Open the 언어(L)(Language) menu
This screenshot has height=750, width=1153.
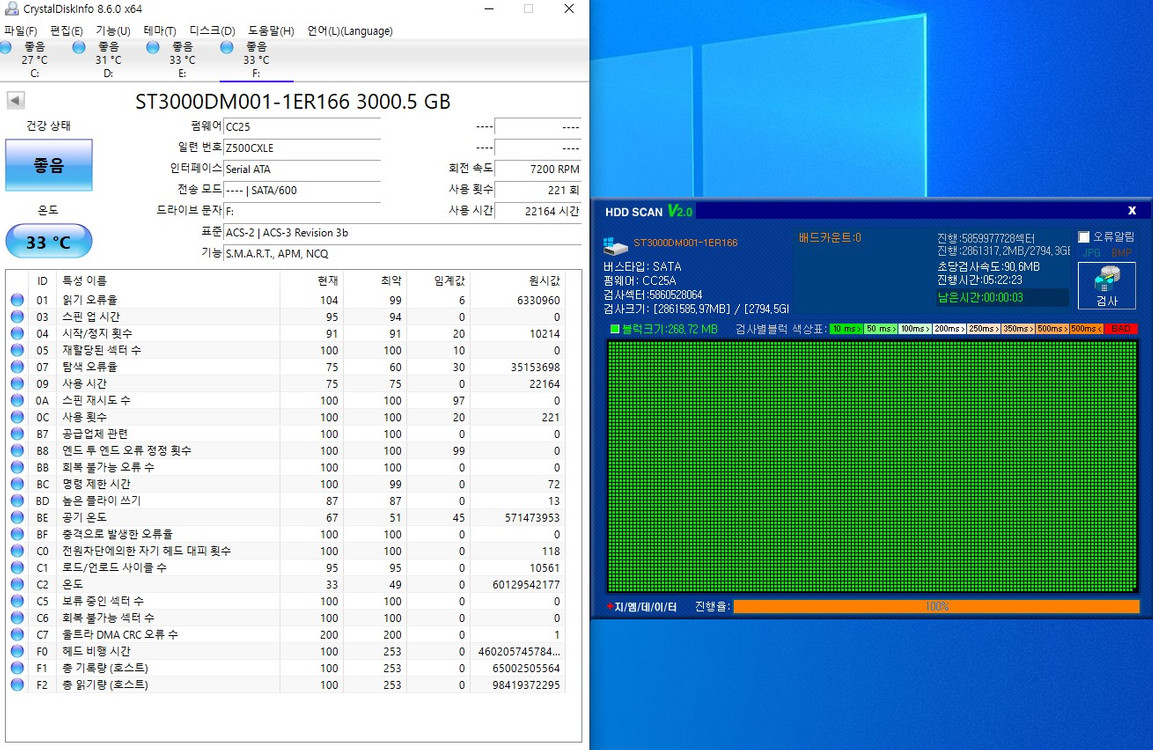tap(349, 31)
